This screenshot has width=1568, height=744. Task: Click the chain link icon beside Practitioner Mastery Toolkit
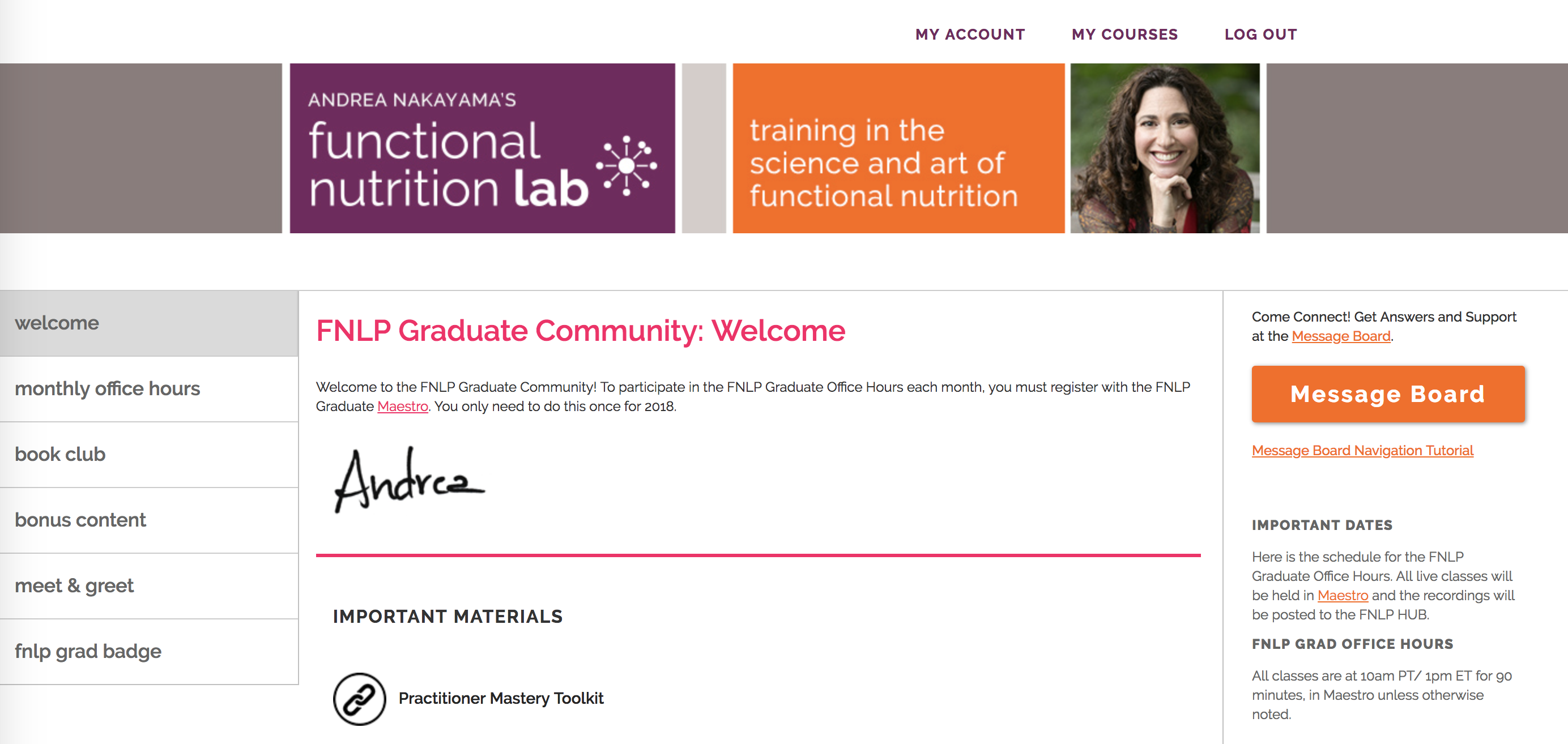click(359, 698)
